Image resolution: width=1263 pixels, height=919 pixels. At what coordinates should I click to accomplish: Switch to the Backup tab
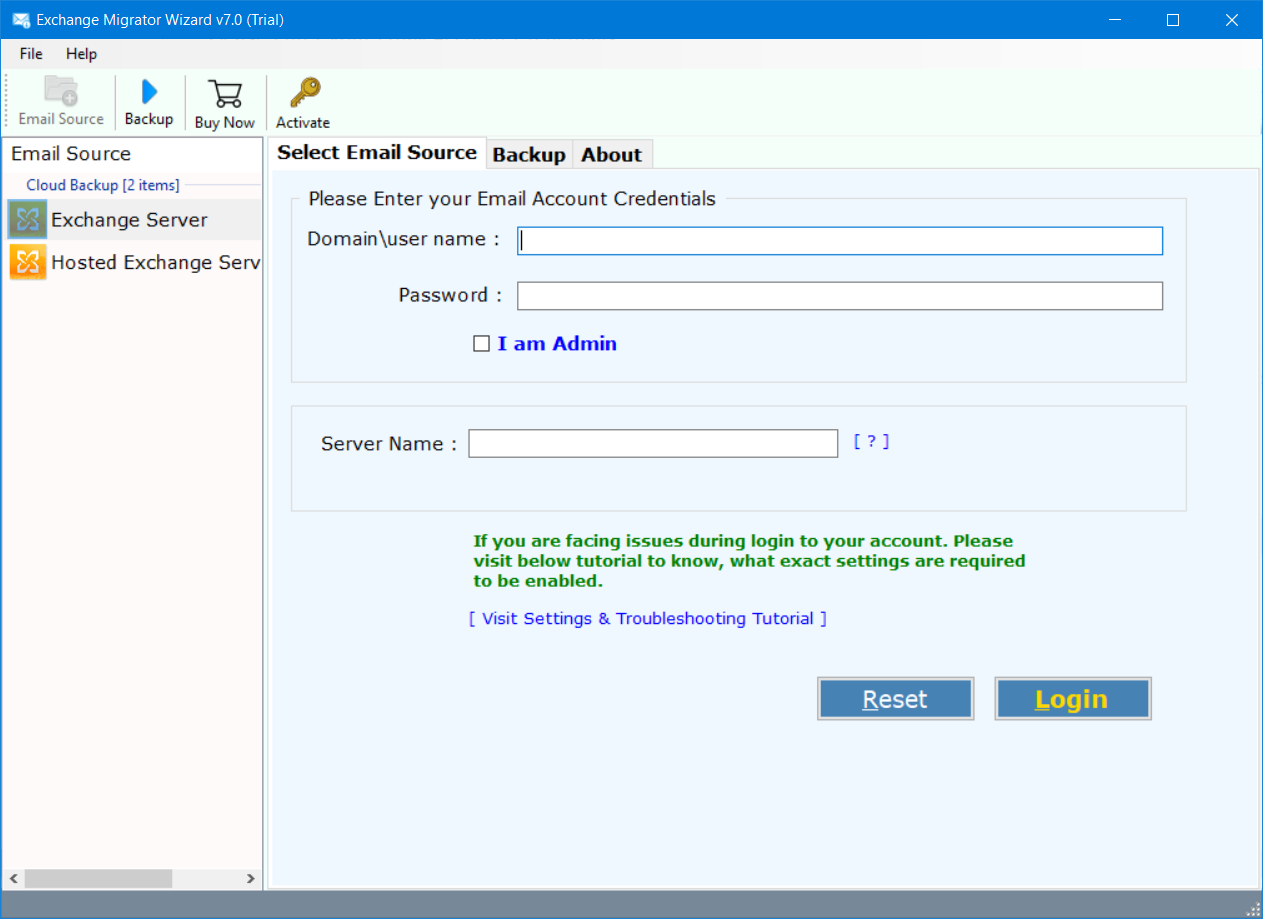click(x=529, y=154)
